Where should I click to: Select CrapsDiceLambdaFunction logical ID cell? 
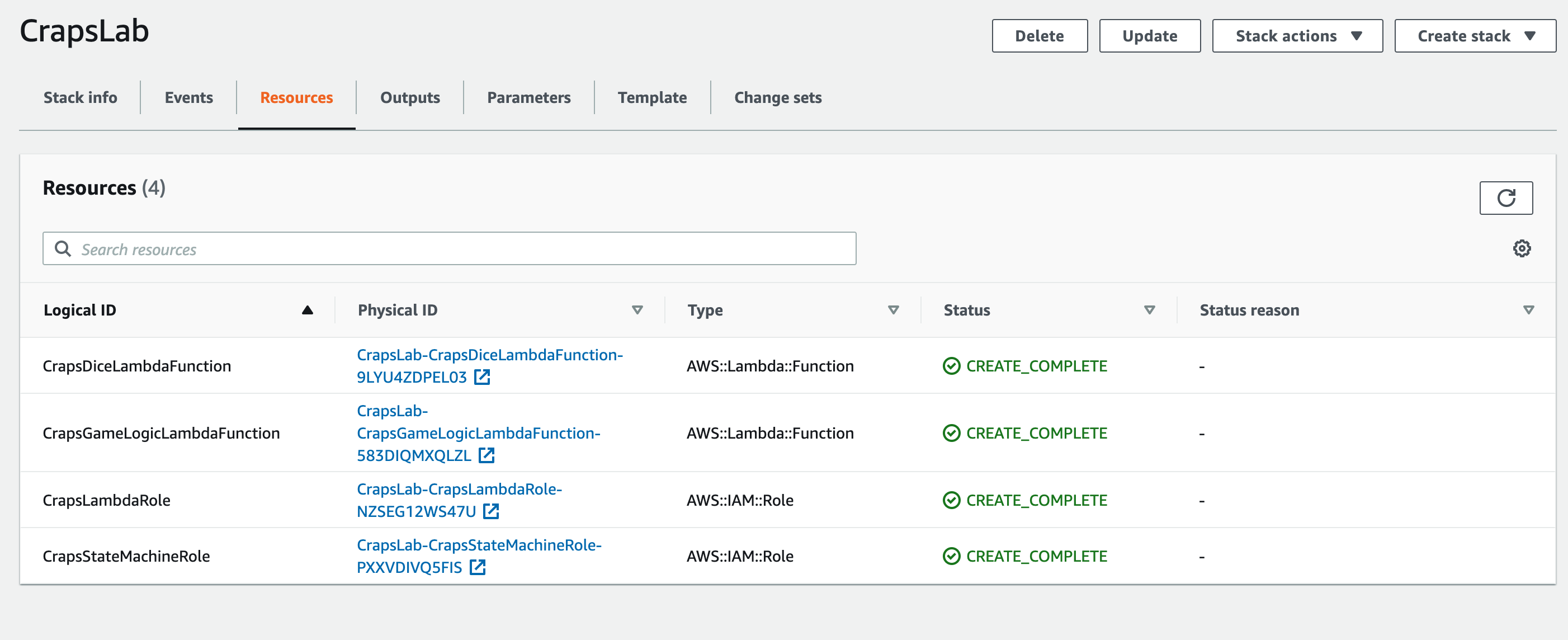137,366
